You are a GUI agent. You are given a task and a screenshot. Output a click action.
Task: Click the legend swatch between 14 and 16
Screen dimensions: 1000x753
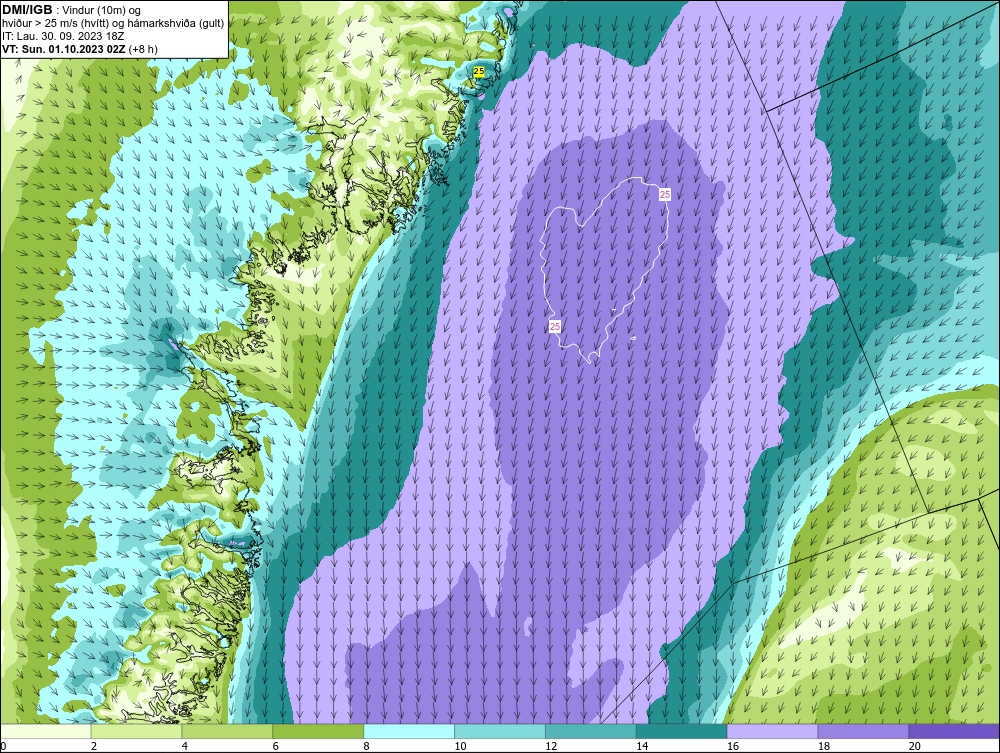click(x=682, y=731)
